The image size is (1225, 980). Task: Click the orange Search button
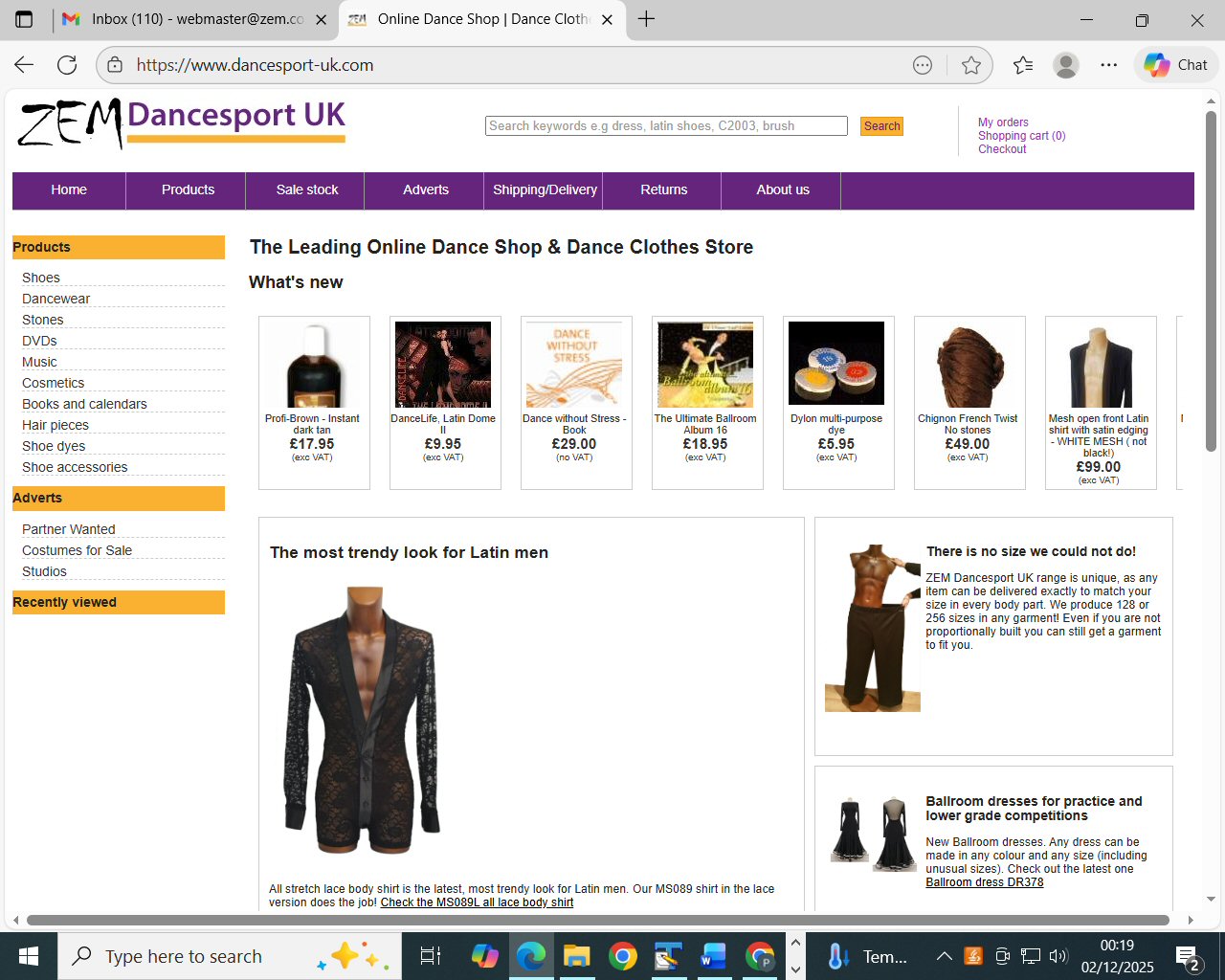click(880, 125)
